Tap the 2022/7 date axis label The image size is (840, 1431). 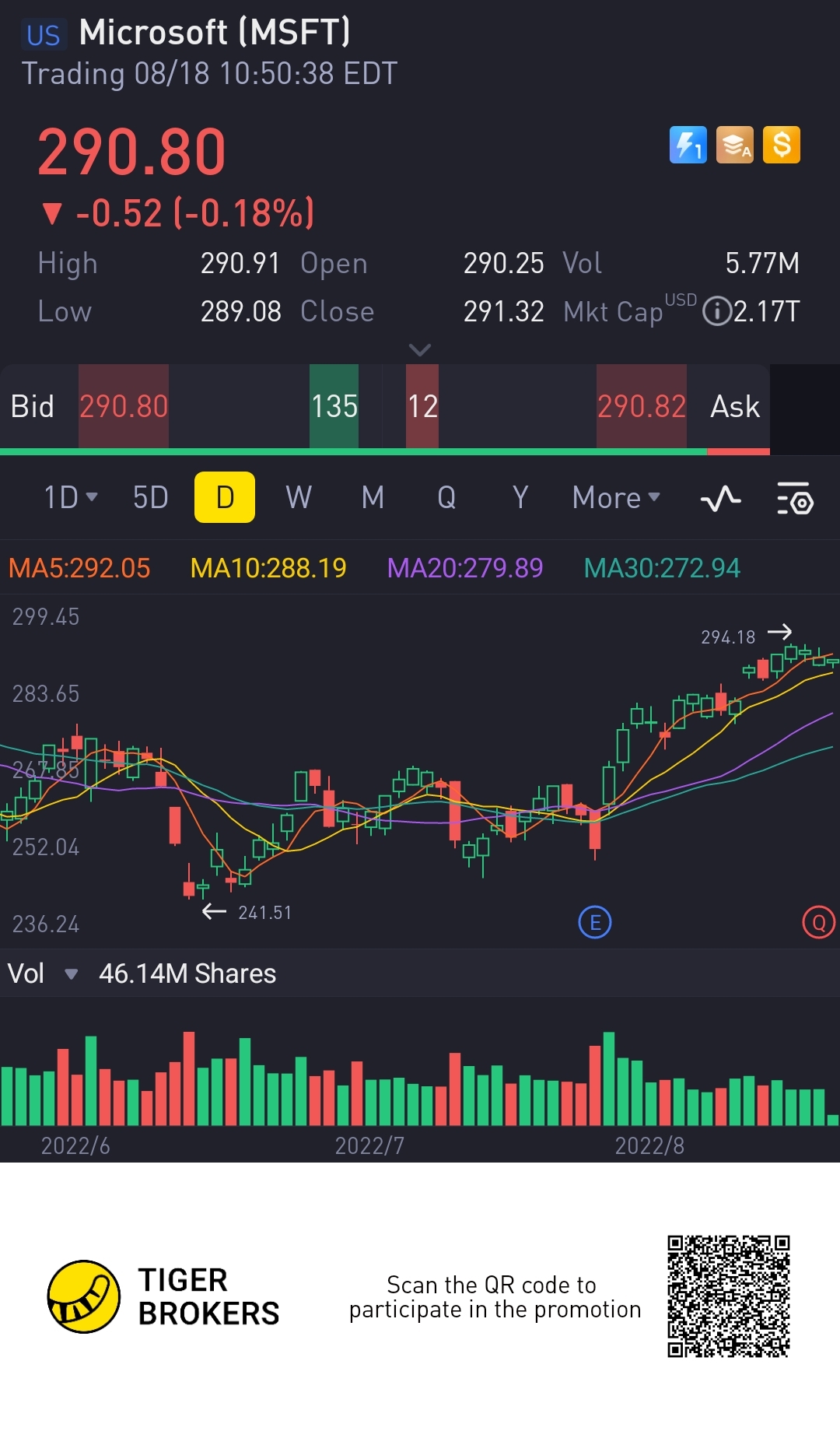click(369, 1145)
